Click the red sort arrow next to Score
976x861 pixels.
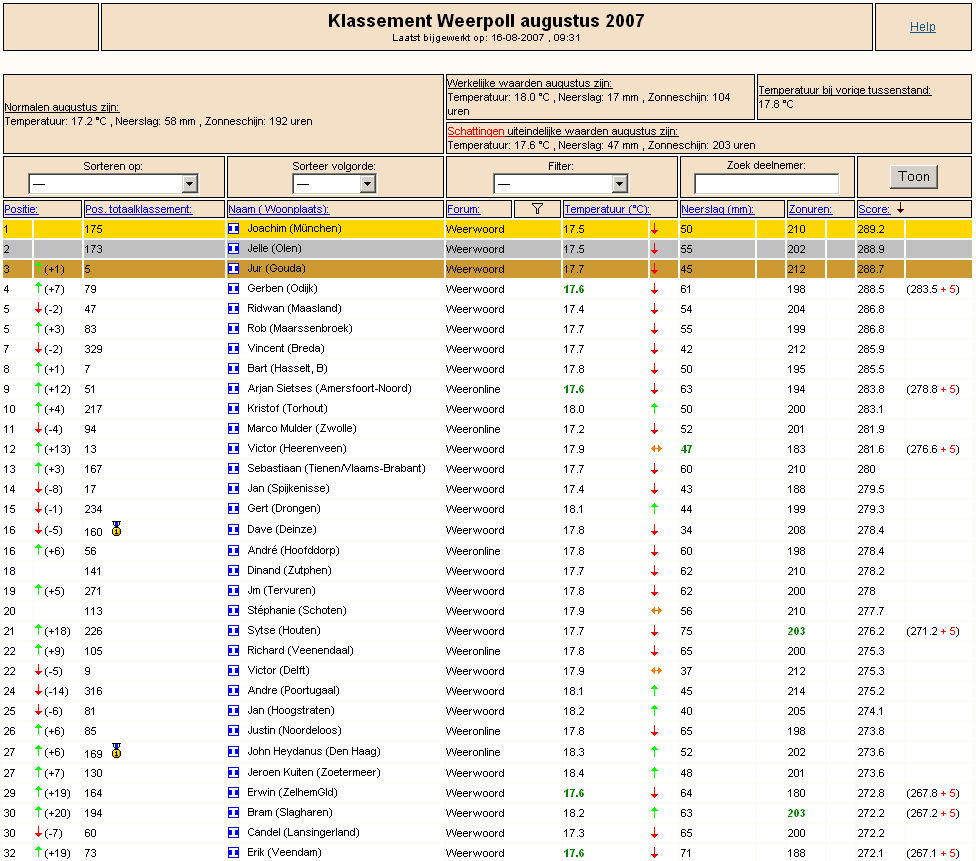(x=900, y=209)
